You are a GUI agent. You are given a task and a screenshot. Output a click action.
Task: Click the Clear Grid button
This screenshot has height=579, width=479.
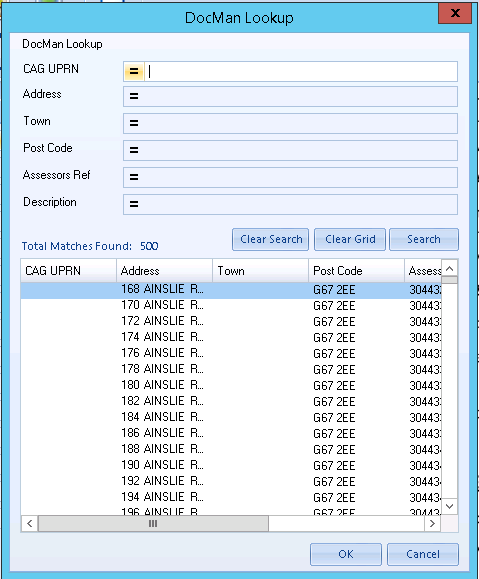[350, 239]
